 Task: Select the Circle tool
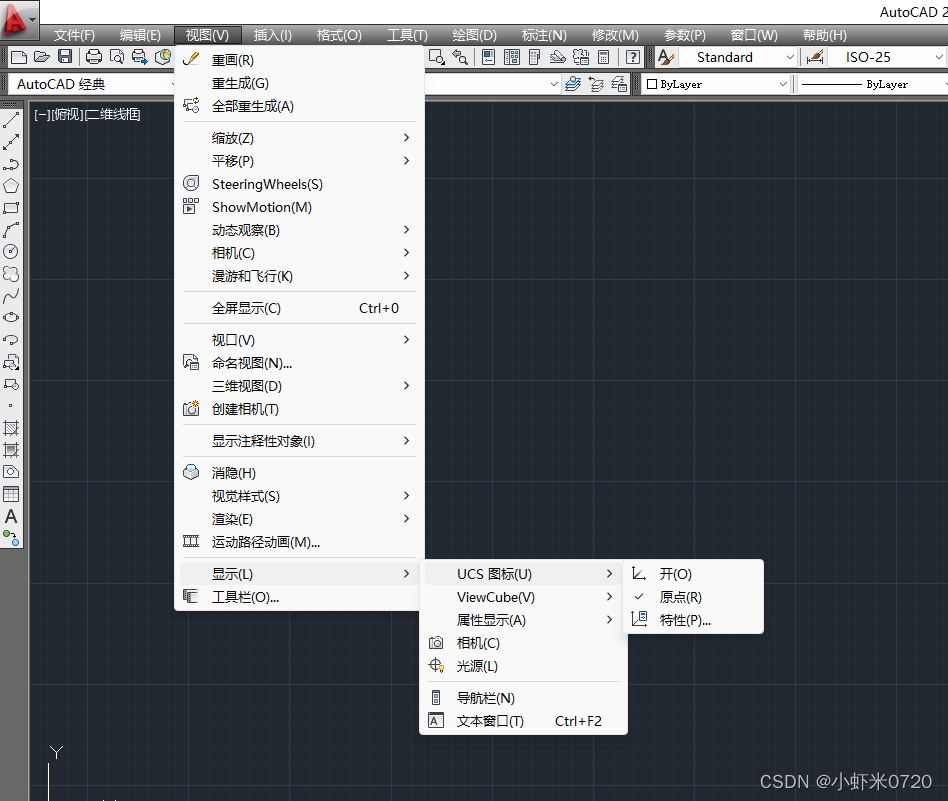tap(11, 251)
